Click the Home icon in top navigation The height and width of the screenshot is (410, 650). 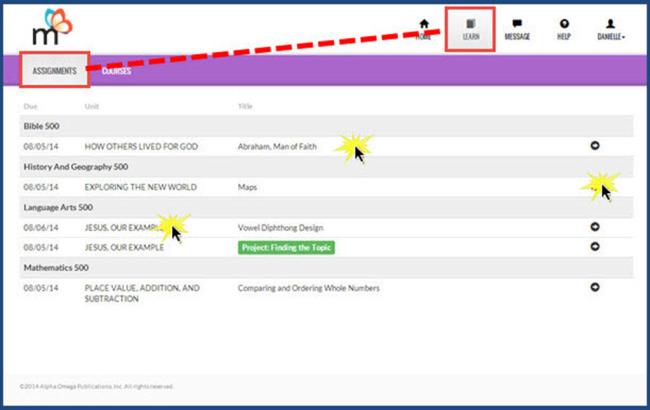coord(424,24)
